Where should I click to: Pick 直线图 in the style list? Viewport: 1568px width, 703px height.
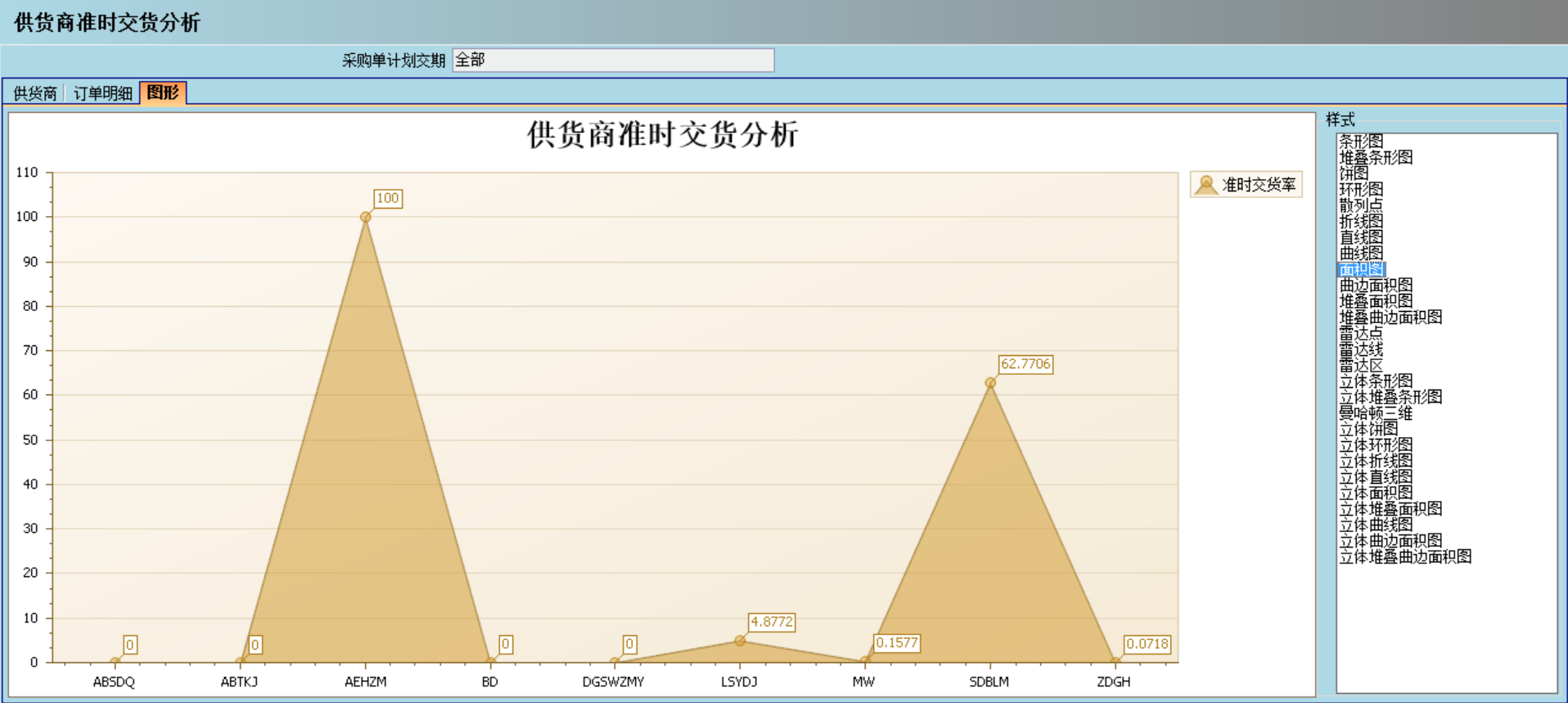coord(1361,237)
